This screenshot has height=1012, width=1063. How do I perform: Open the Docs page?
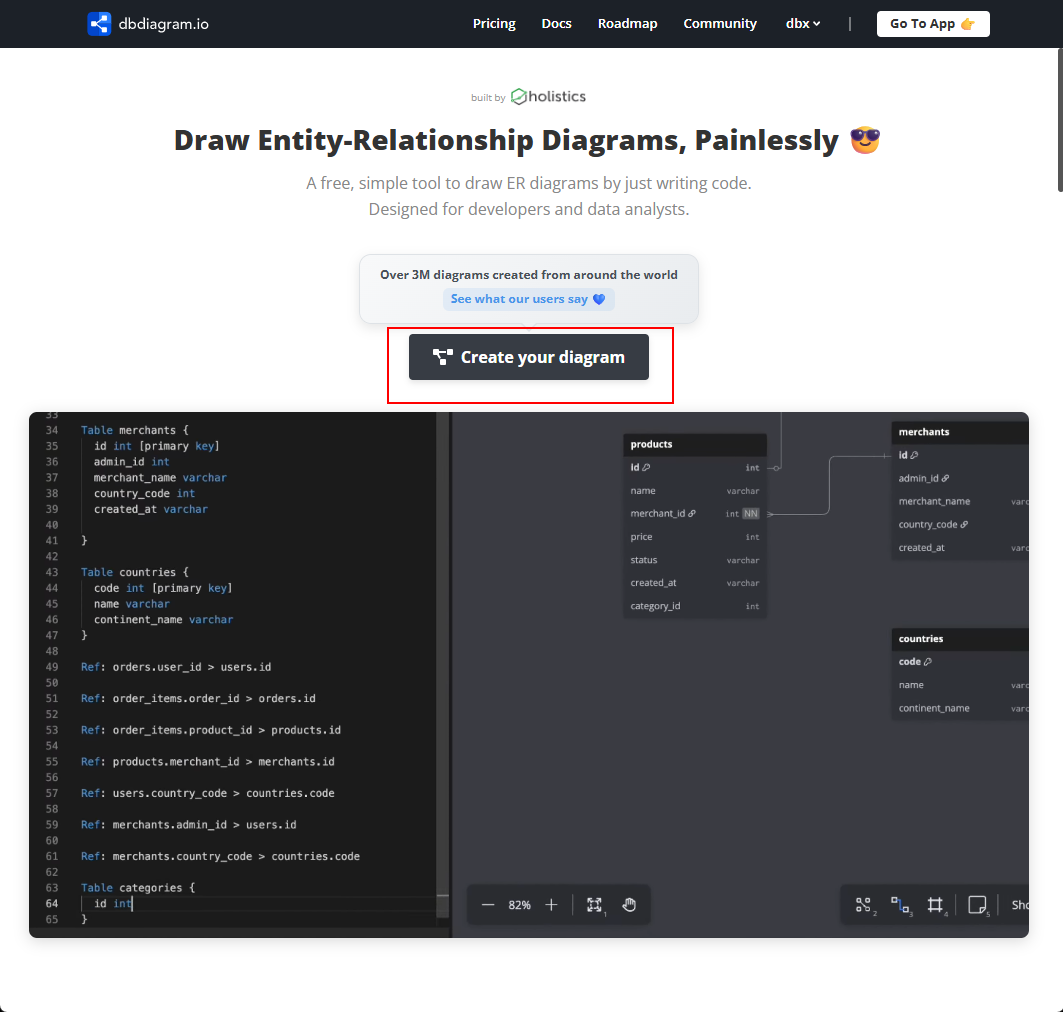(557, 24)
